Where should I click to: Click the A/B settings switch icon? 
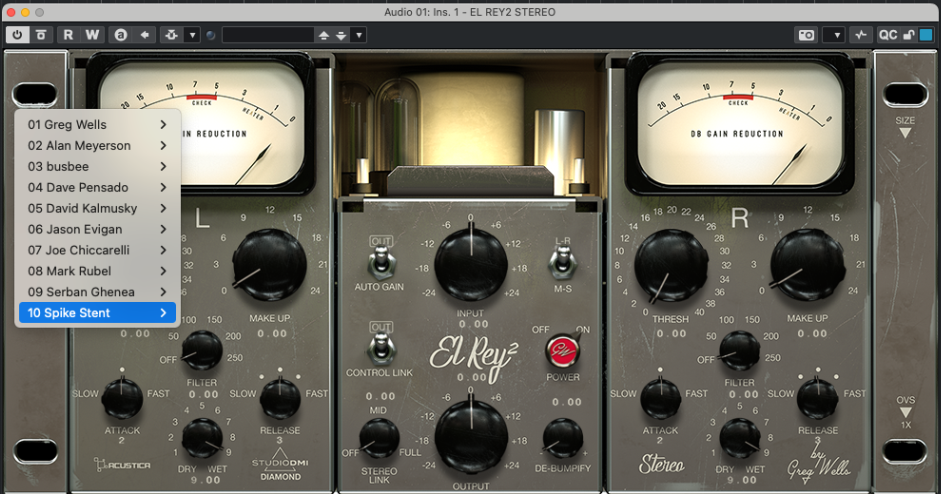click(x=121, y=35)
